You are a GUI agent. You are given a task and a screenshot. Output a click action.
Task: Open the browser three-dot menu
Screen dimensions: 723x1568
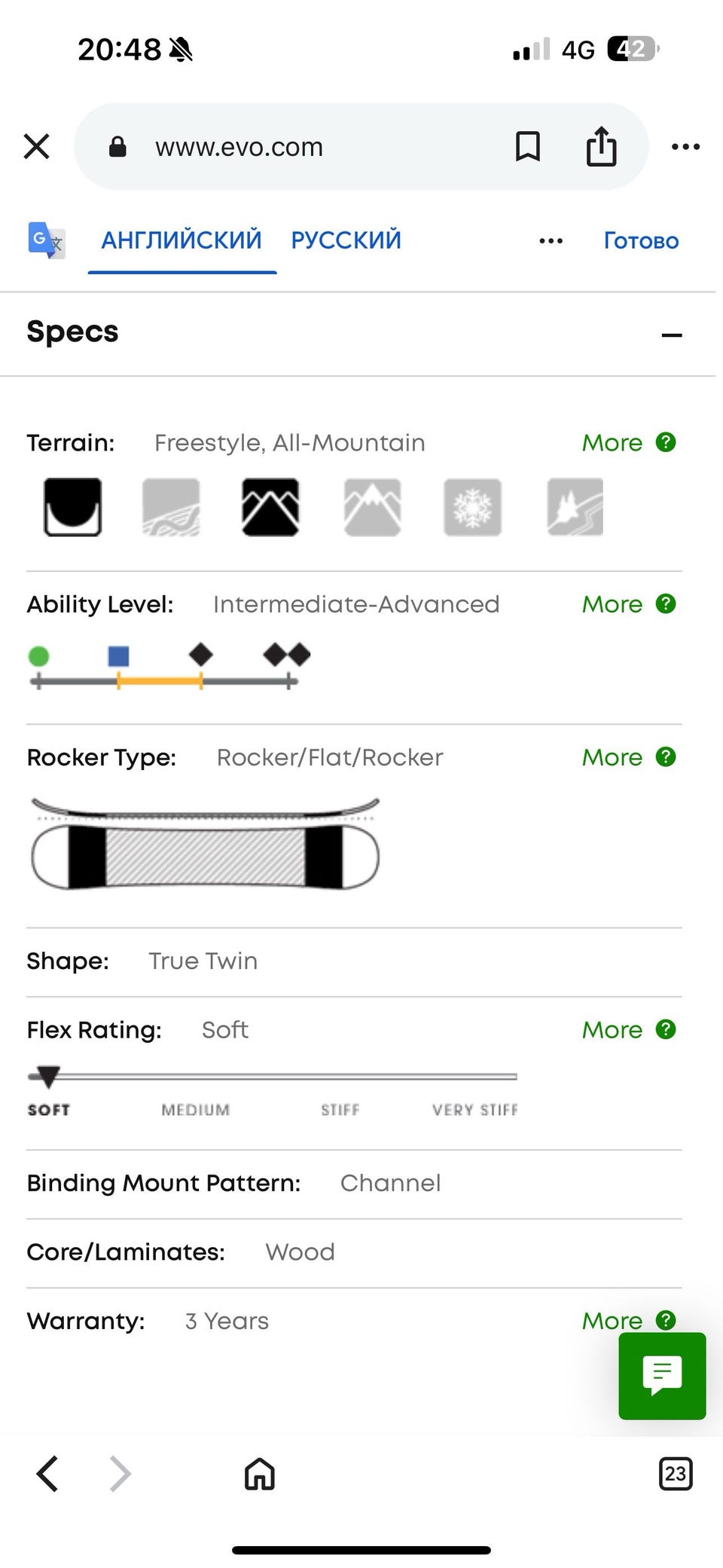click(685, 147)
